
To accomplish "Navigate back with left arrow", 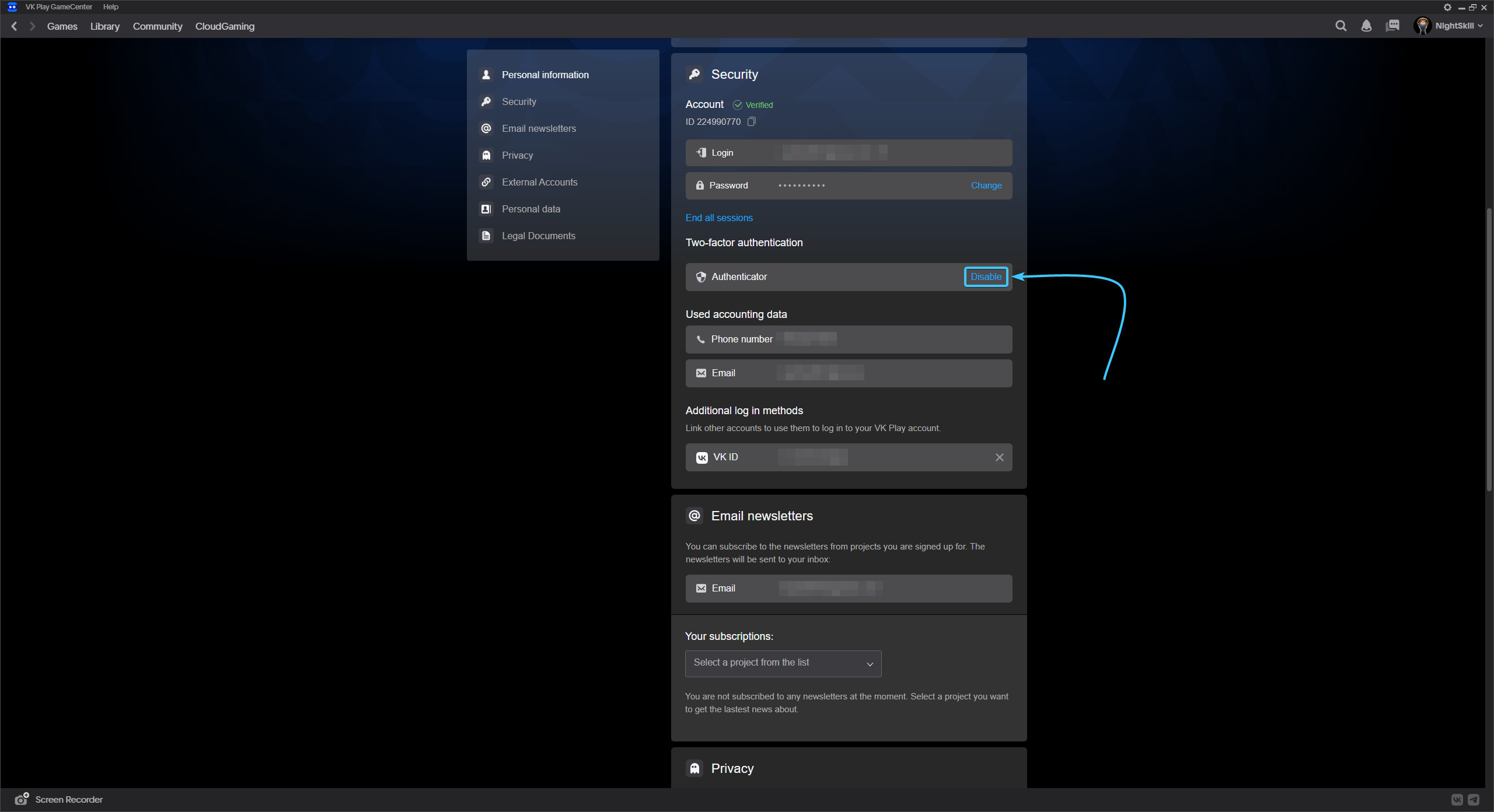I will (15, 26).
